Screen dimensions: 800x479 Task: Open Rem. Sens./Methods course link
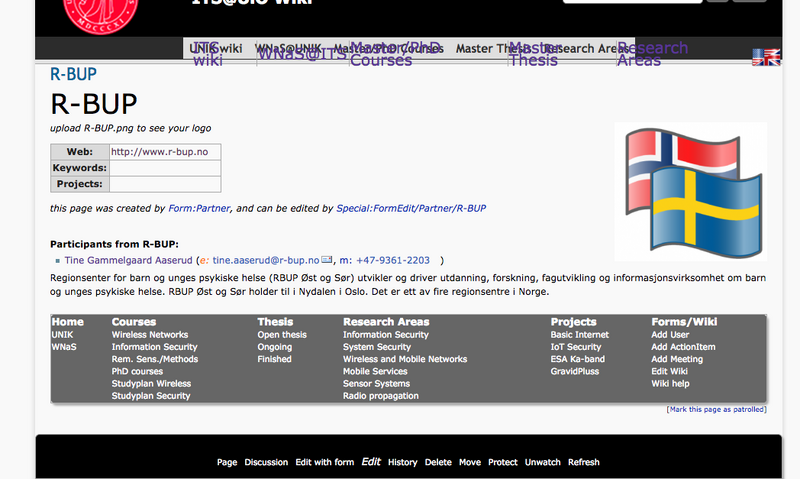(x=155, y=359)
